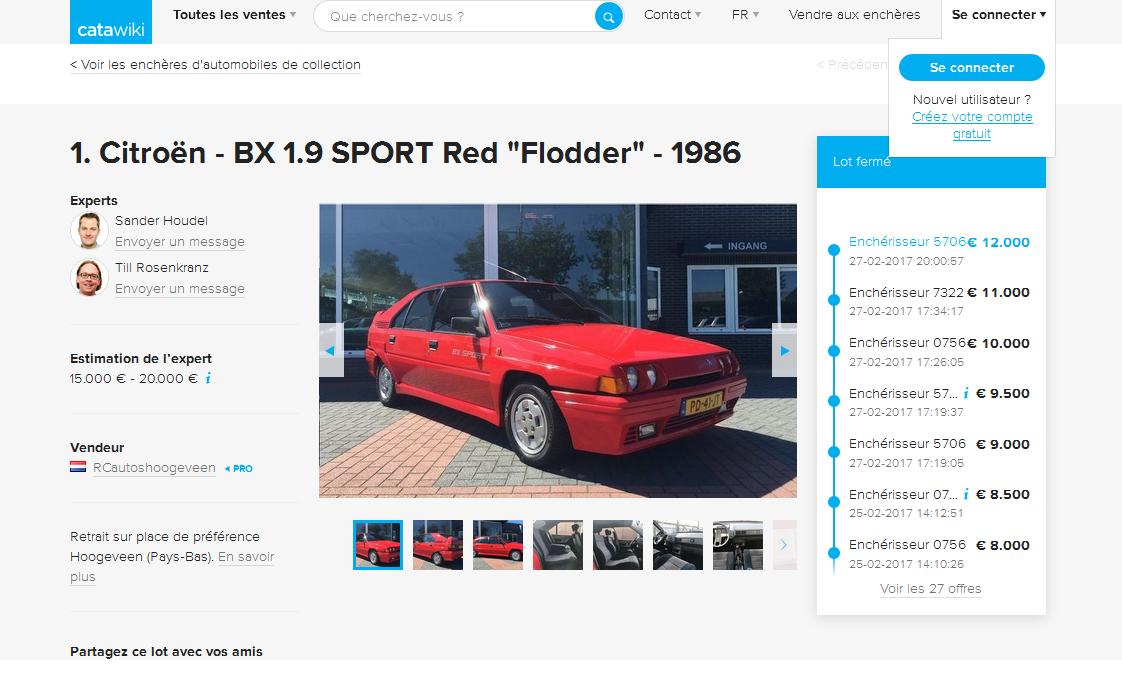This screenshot has height=699, width=1122.
Task: Follow the Créez votre compte gratuit link
Action: pos(972,125)
